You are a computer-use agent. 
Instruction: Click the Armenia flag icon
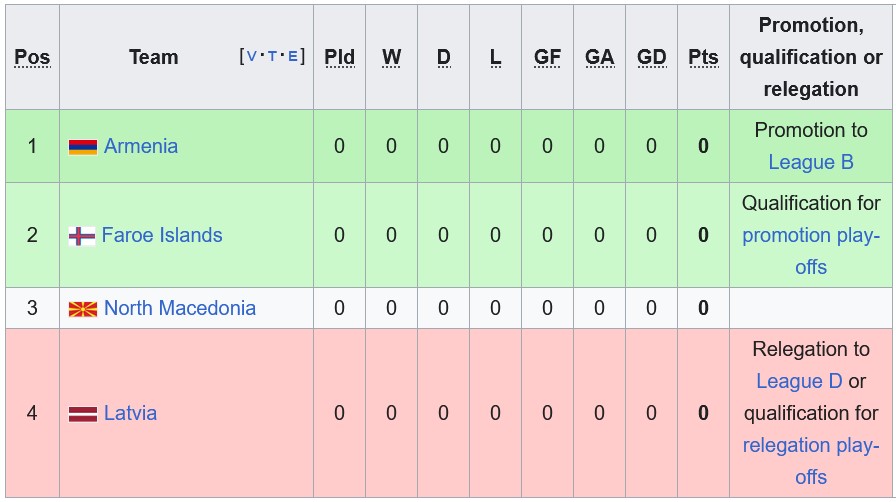point(82,147)
